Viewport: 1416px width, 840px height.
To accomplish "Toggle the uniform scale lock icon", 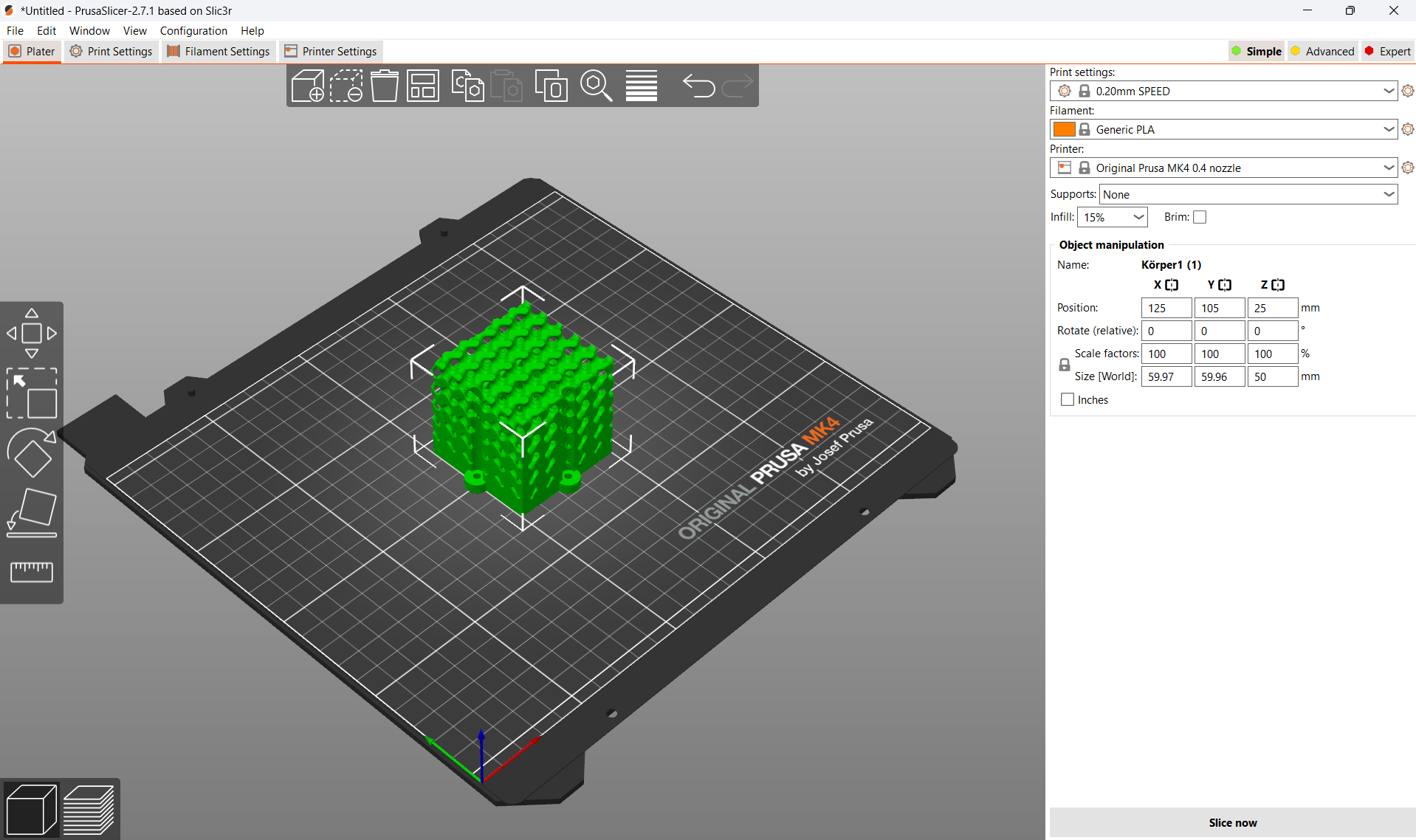I will click(1064, 365).
